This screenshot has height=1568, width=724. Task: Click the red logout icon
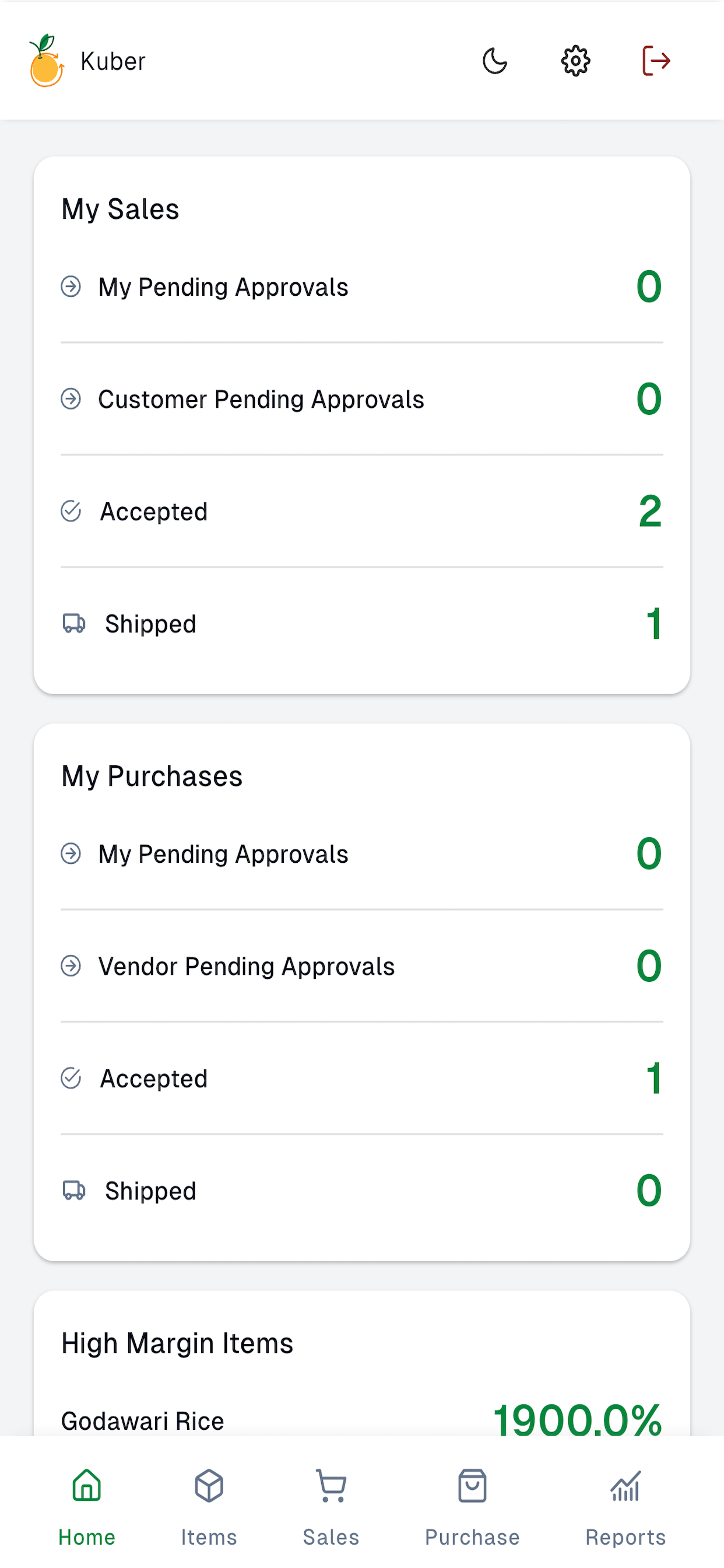(x=656, y=61)
